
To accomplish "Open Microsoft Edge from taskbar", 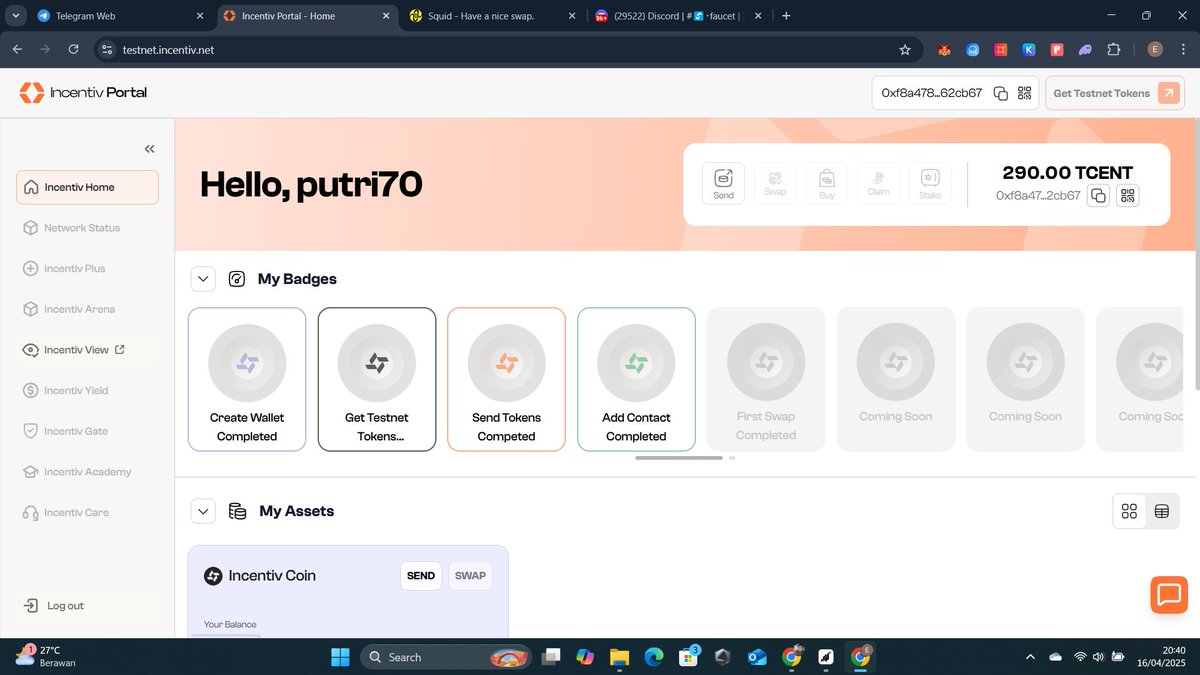I will tap(653, 657).
